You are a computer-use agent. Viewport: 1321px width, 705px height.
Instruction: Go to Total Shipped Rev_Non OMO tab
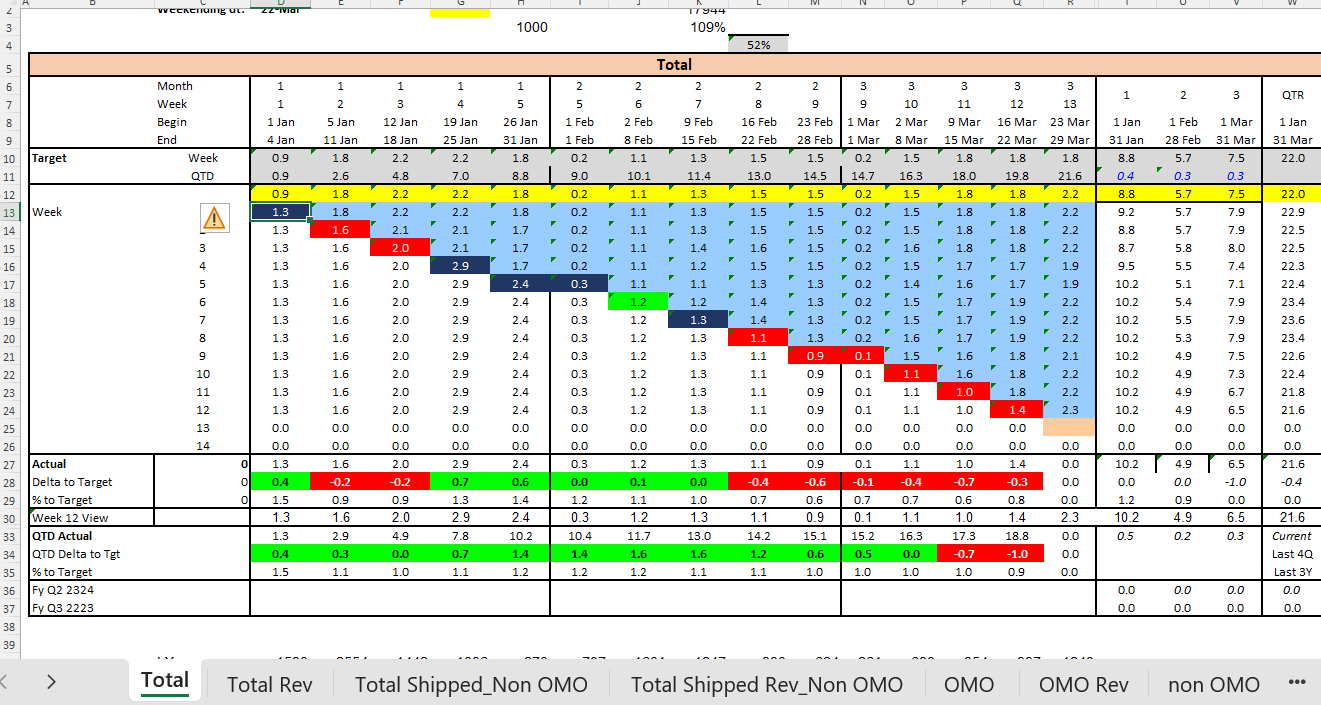pyautogui.click(x=766, y=684)
